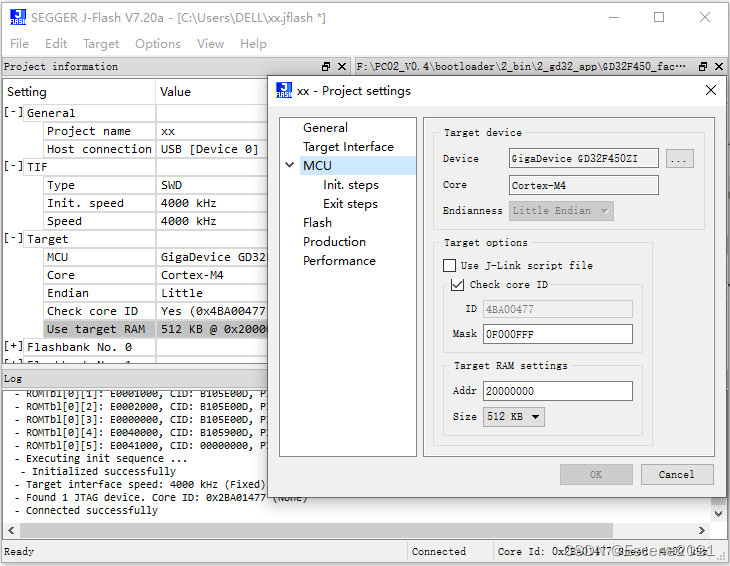Open the File menu

[20, 44]
